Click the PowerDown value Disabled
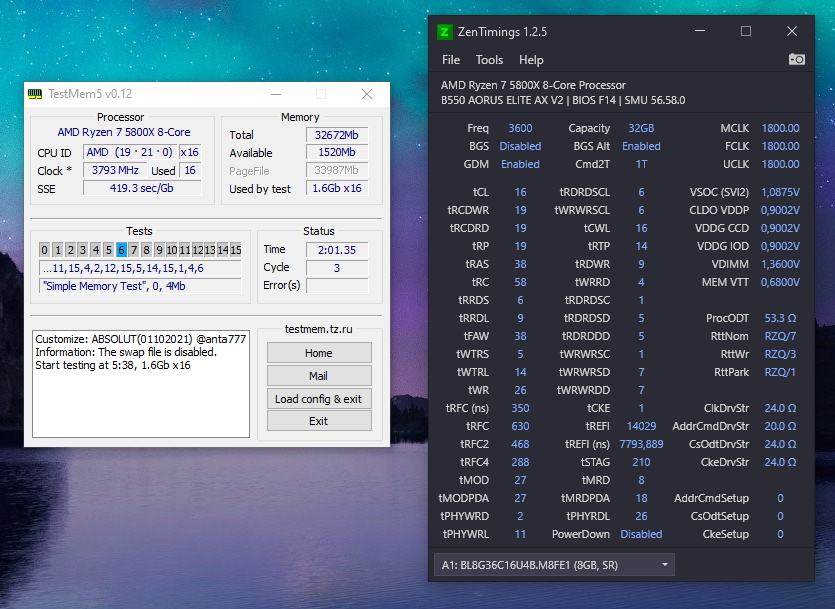 (x=641, y=534)
